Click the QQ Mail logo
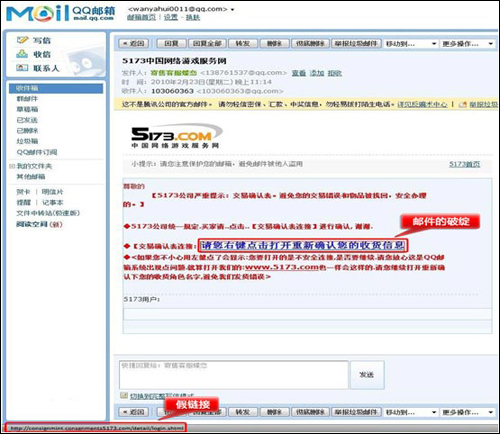 (60, 13)
